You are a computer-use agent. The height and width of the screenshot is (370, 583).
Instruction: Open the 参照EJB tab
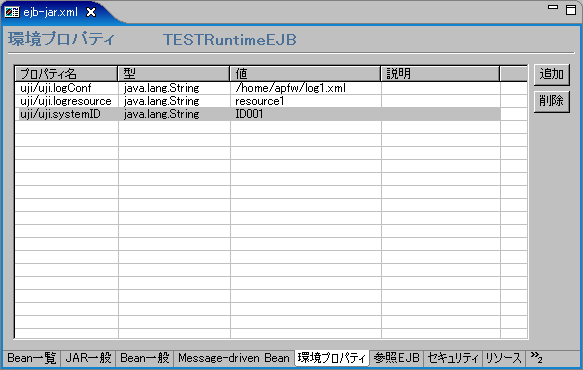coord(397,358)
